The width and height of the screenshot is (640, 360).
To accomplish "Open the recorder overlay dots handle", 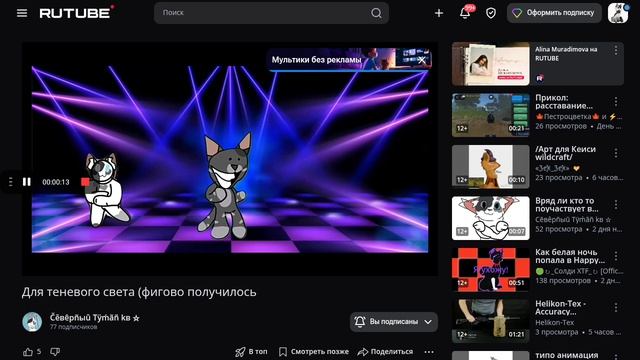I will (11, 182).
